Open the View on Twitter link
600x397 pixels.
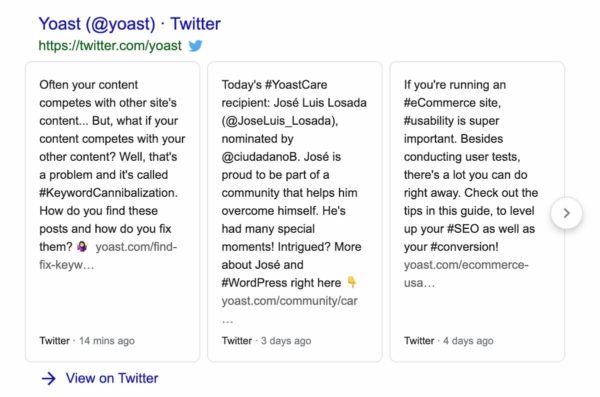pos(112,378)
